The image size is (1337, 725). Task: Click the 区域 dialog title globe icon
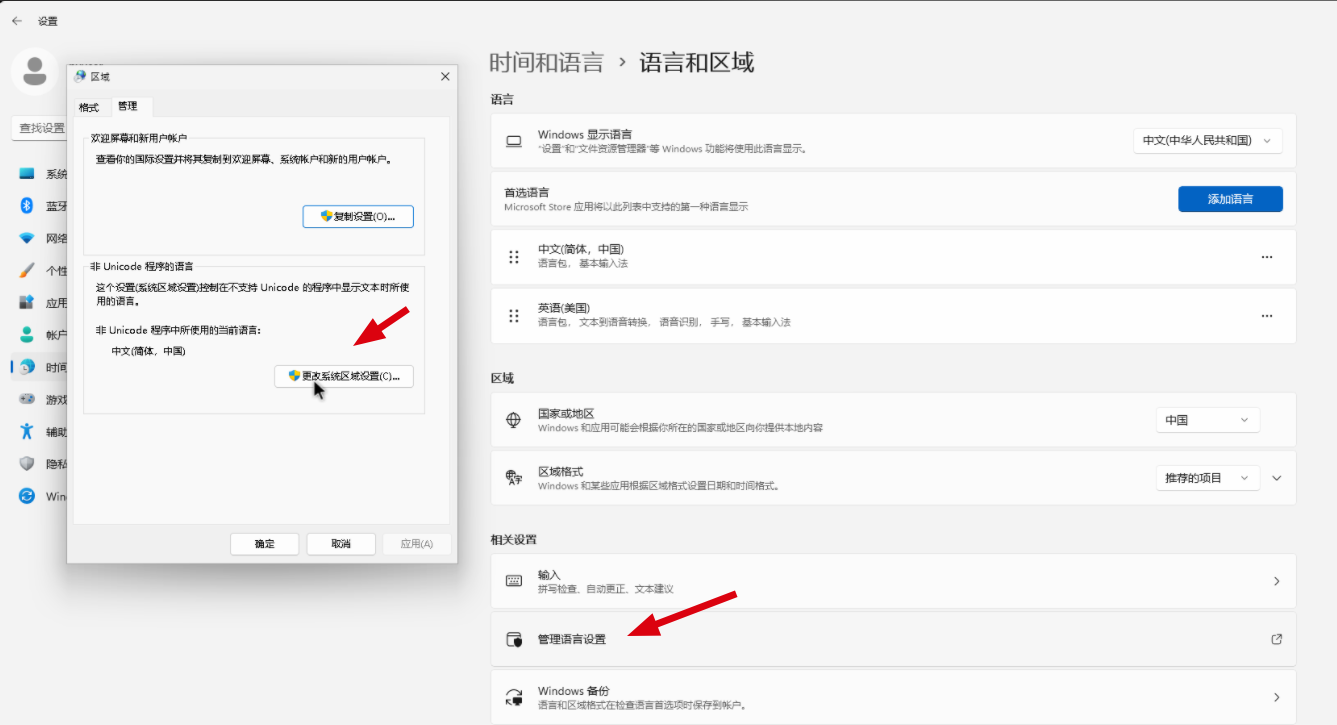pos(80,76)
